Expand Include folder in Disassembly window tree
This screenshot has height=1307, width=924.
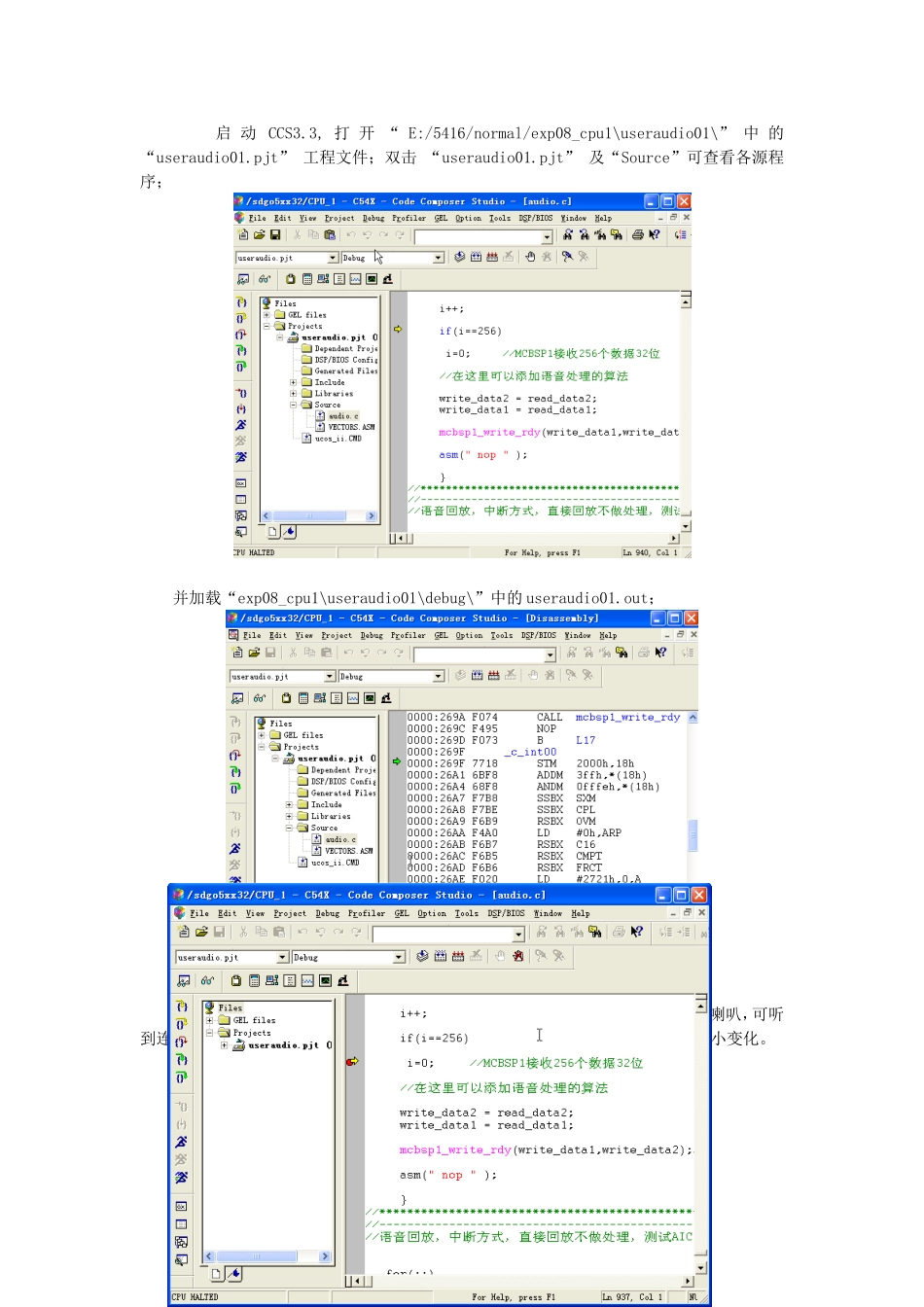[289, 804]
